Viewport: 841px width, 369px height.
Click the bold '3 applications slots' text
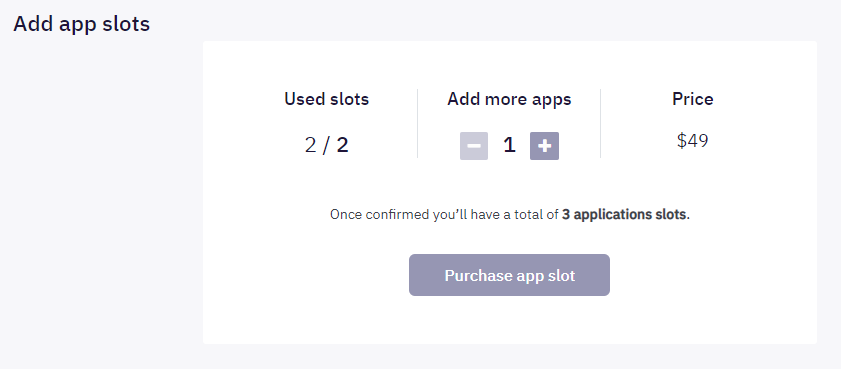click(x=624, y=215)
